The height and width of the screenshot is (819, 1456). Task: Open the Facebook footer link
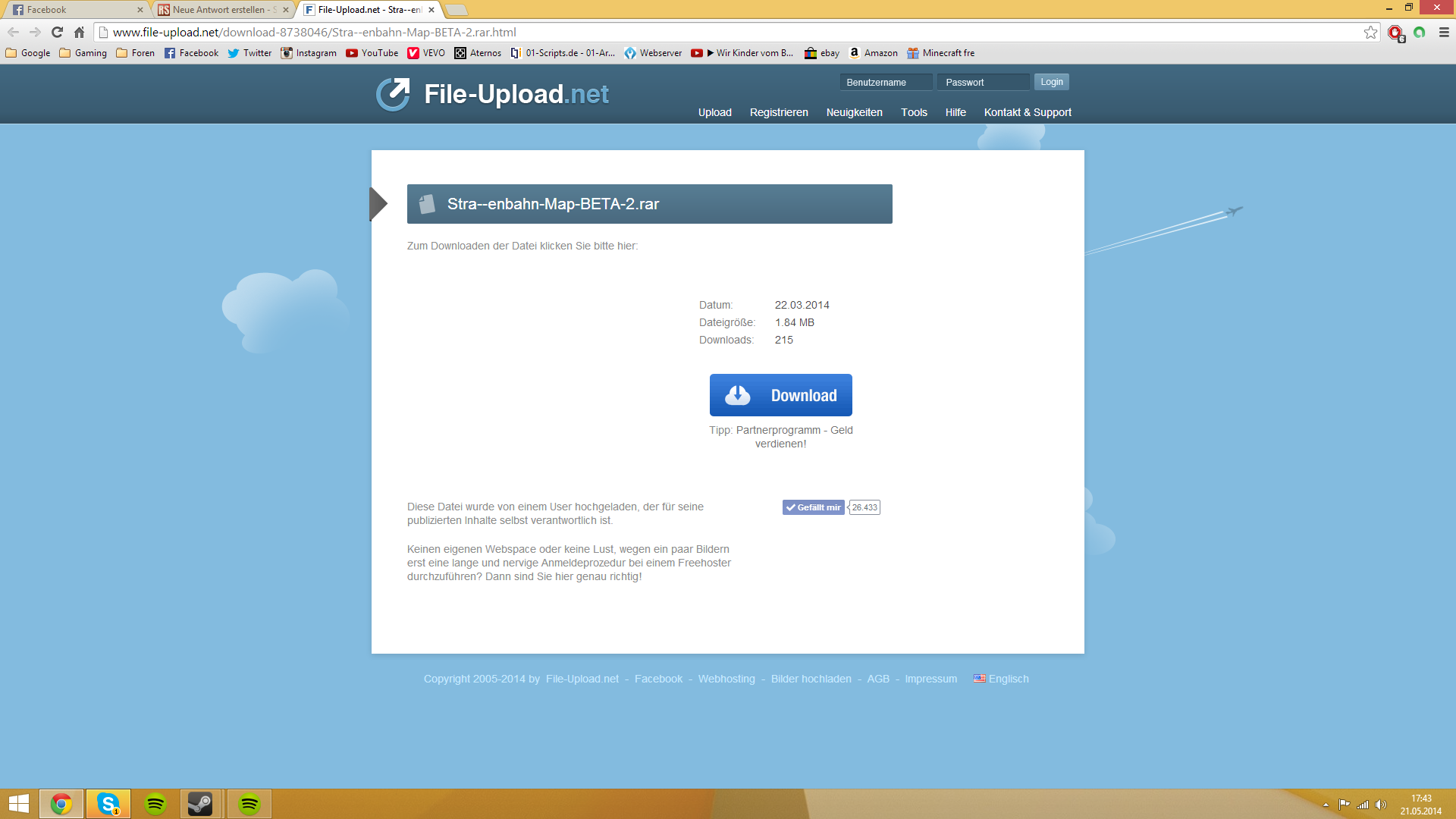pyautogui.click(x=658, y=679)
